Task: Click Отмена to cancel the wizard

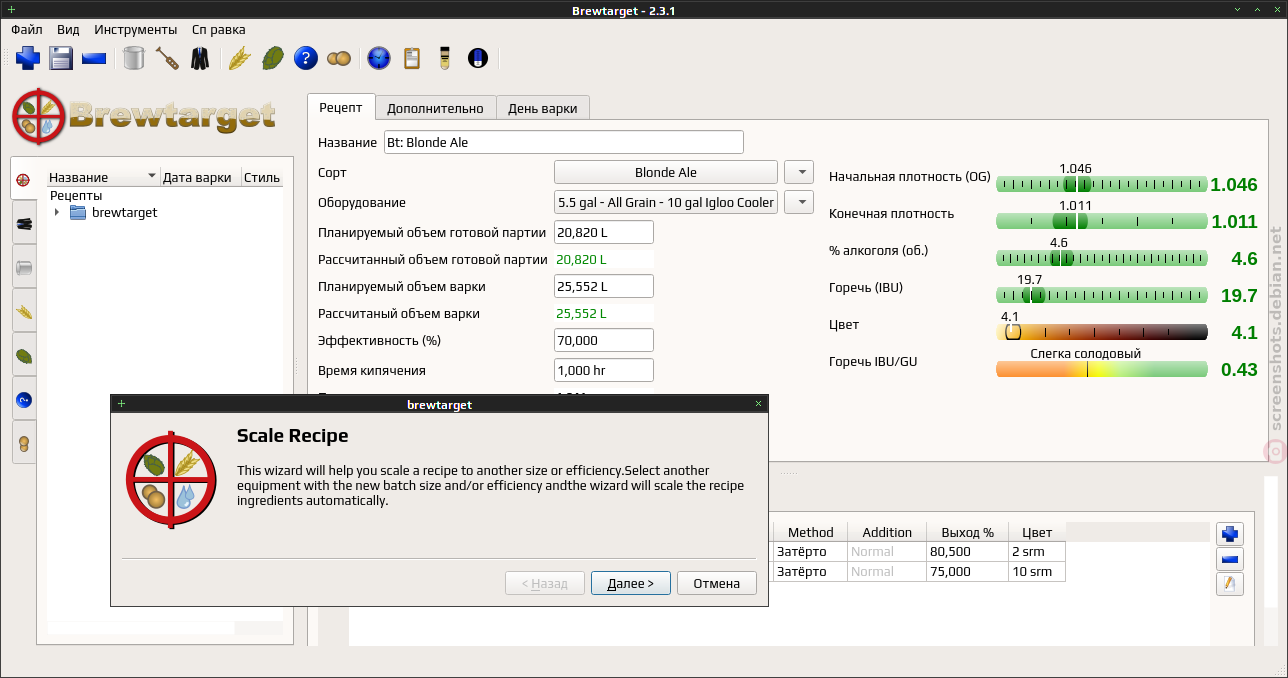Action: [717, 583]
